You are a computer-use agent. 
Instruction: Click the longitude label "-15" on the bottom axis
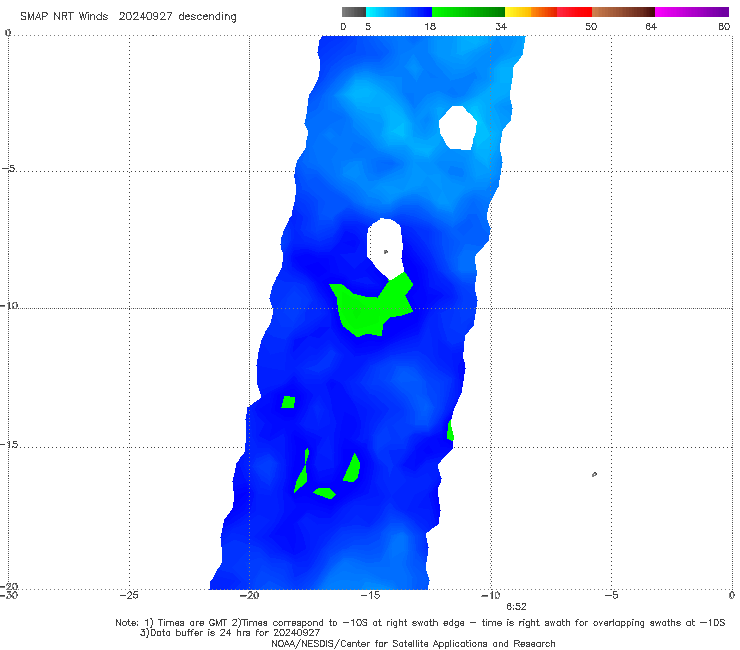370,595
